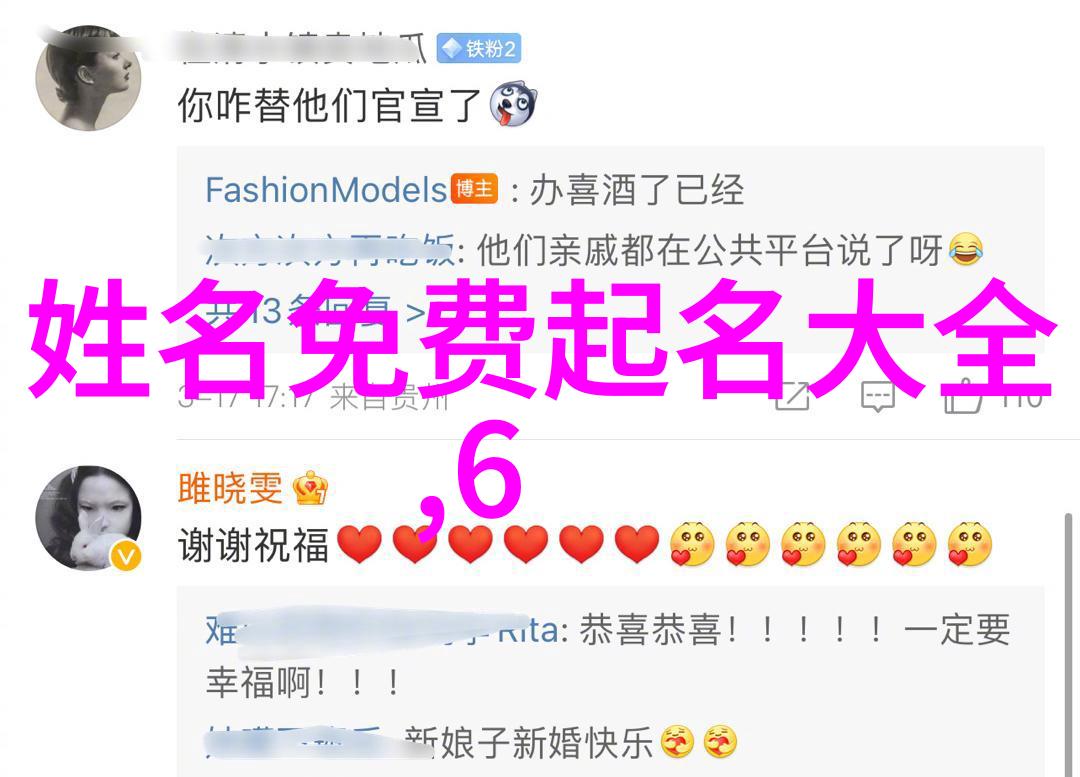The width and height of the screenshot is (1080, 777).
Task: Click the share icon under first comment
Action: (x=793, y=395)
